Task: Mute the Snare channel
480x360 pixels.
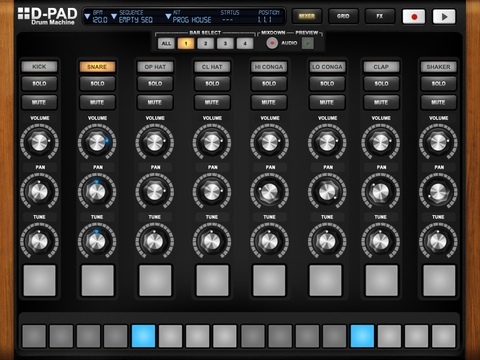Action: click(x=97, y=102)
